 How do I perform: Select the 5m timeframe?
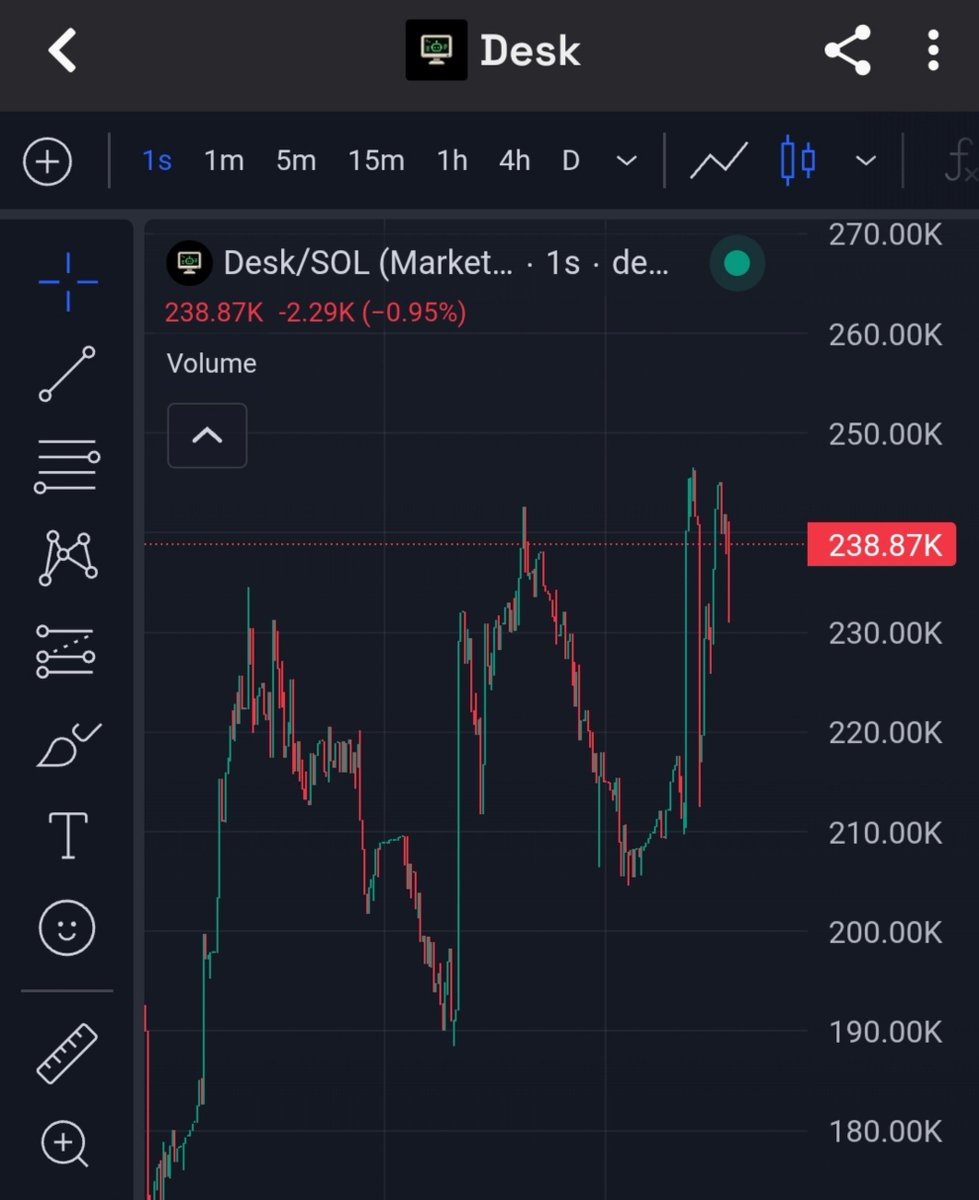(x=296, y=161)
